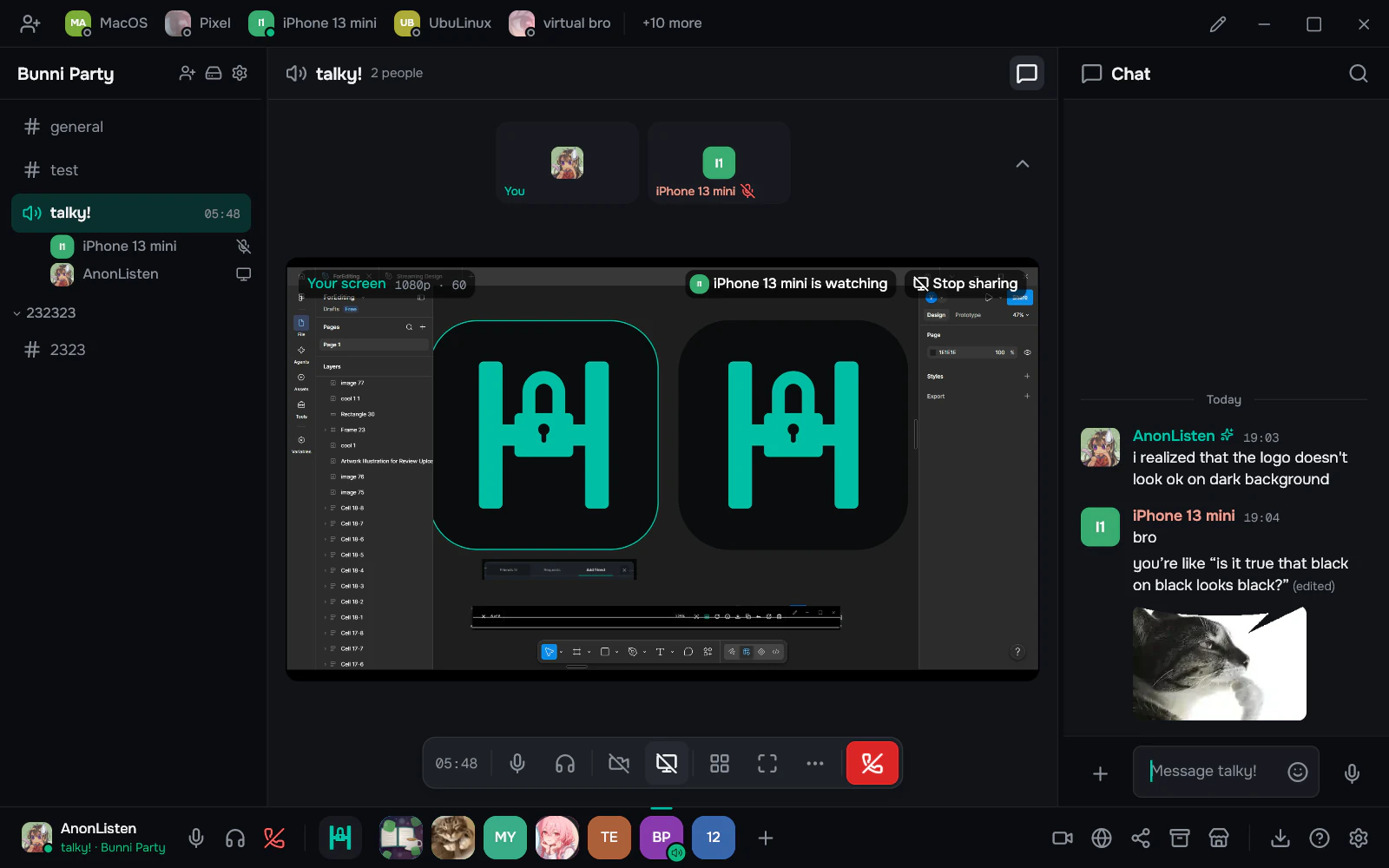Open the Bunni Party inbox drawer icon
This screenshot has height=868, width=1389.
(214, 74)
